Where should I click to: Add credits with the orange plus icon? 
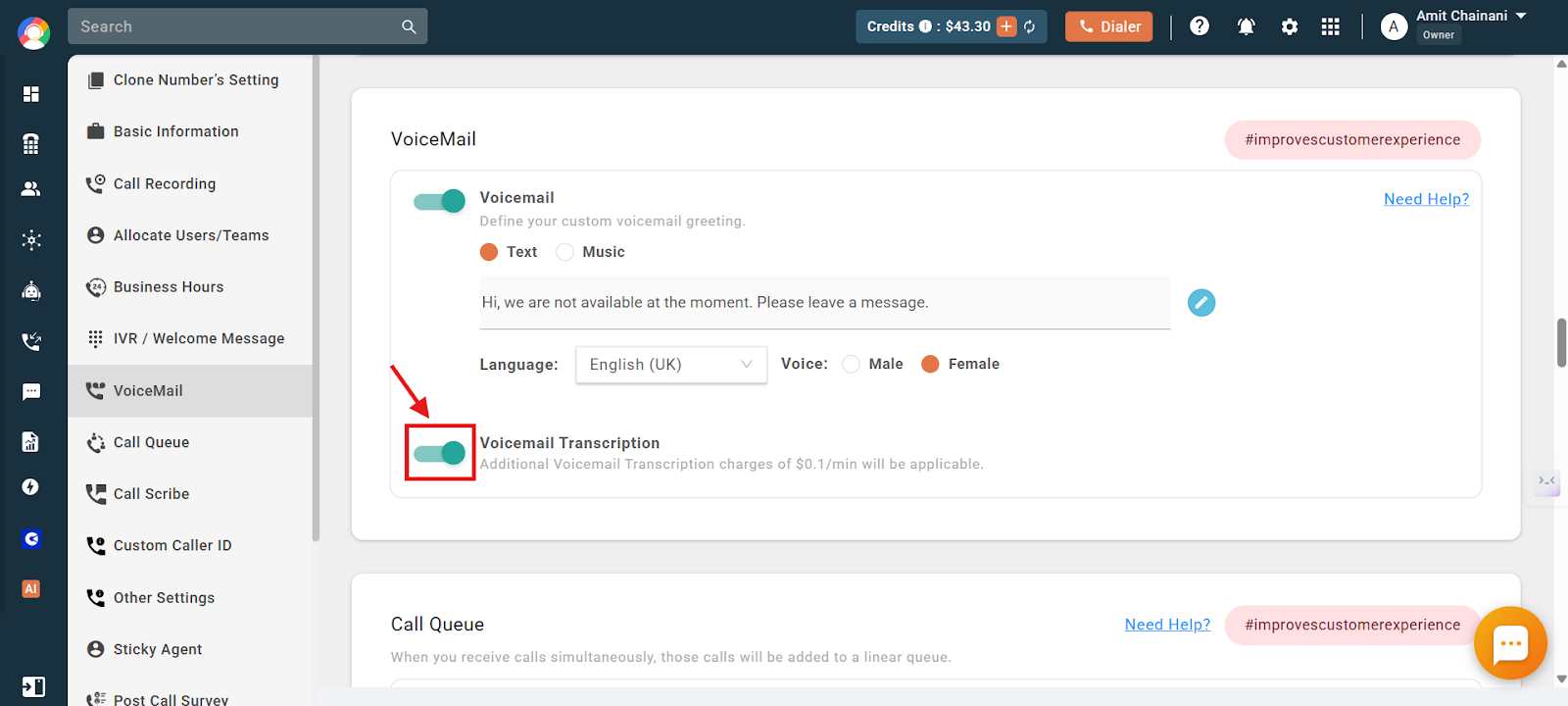(x=1006, y=26)
